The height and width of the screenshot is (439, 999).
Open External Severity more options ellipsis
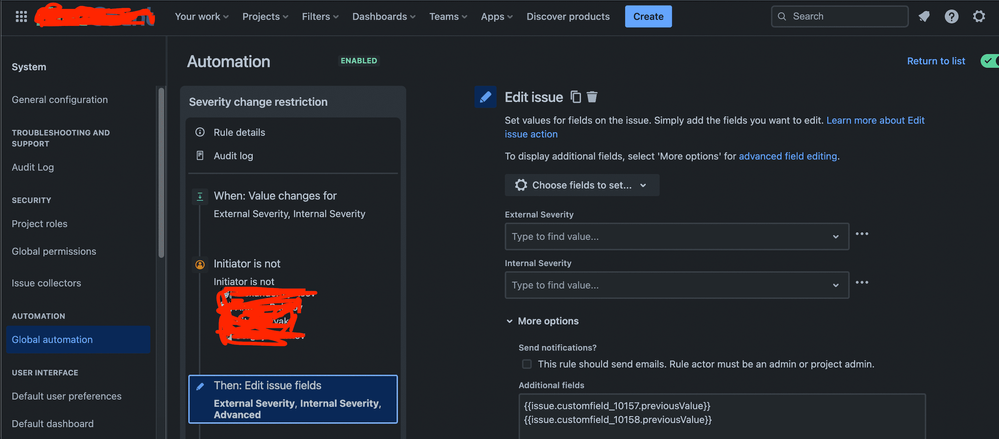click(x=862, y=234)
